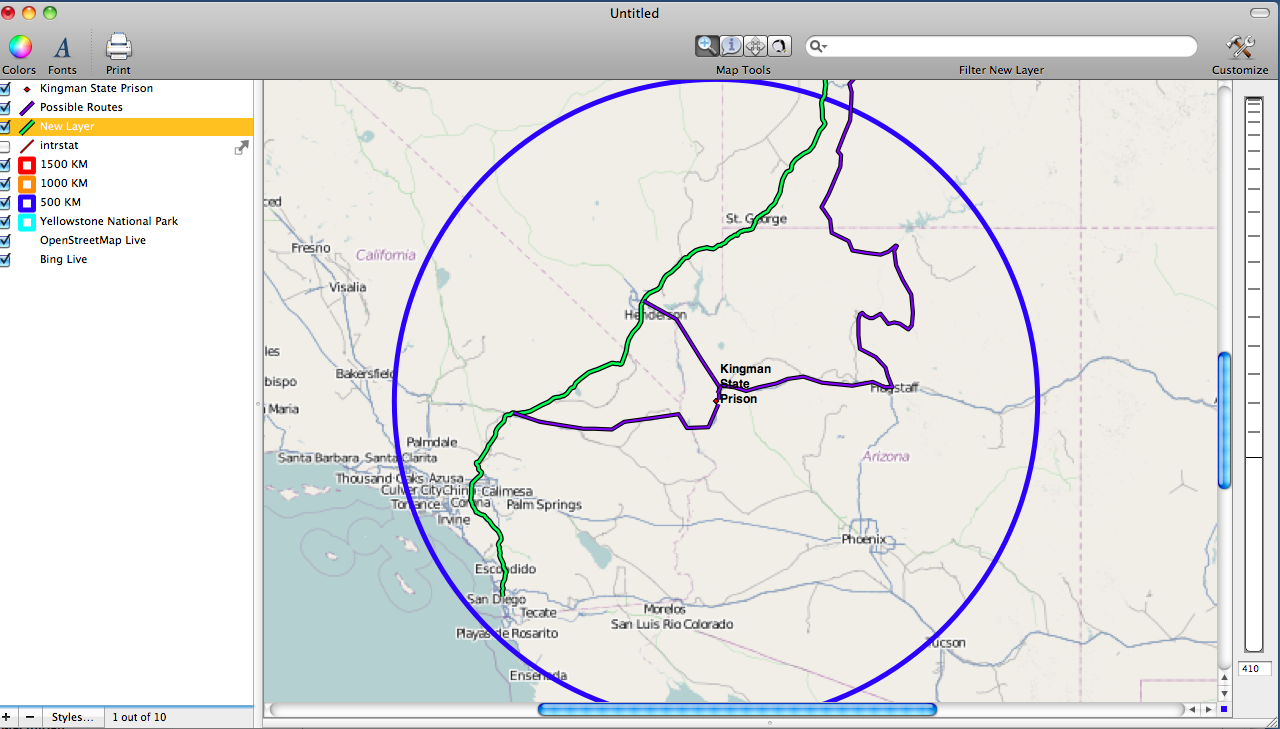Click the zoom value field showing 410
1280x729 pixels.
click(x=1254, y=668)
